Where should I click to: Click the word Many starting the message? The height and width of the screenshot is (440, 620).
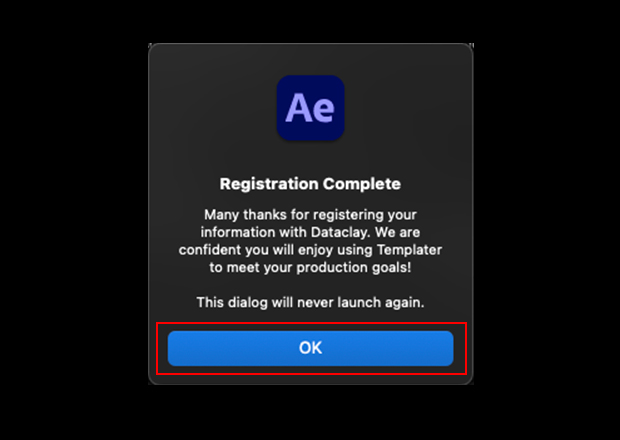click(x=221, y=214)
